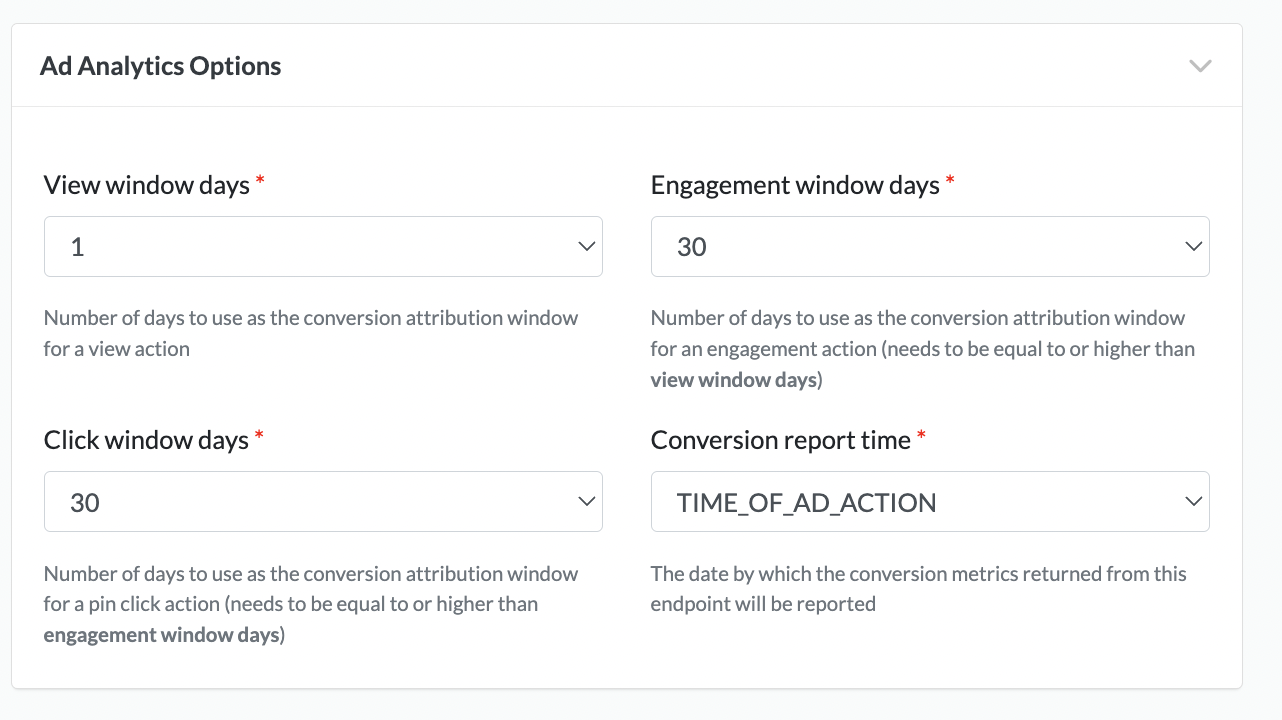Click the red asterisk beside View window days
This screenshot has width=1282, height=720.
coord(261,181)
